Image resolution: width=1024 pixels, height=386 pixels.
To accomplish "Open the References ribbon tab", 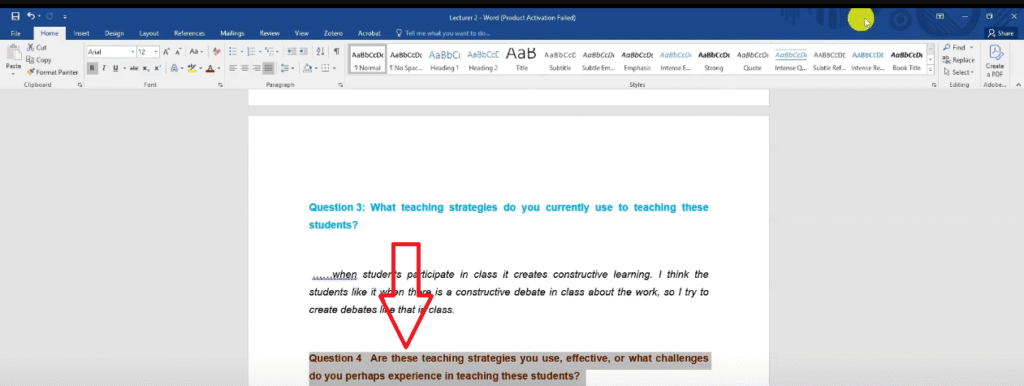I will pos(189,33).
